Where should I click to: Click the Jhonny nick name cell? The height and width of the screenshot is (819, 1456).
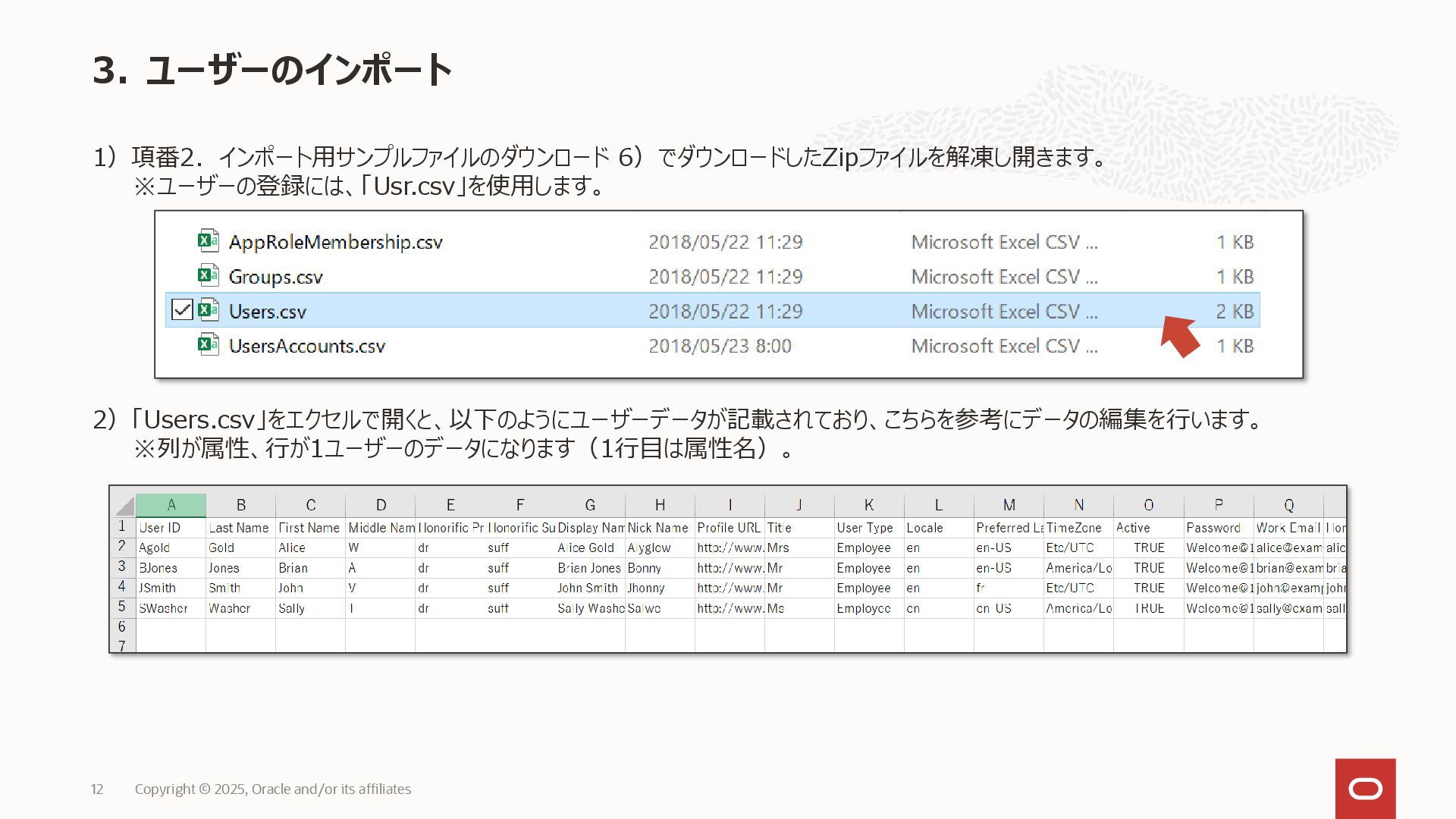660,588
